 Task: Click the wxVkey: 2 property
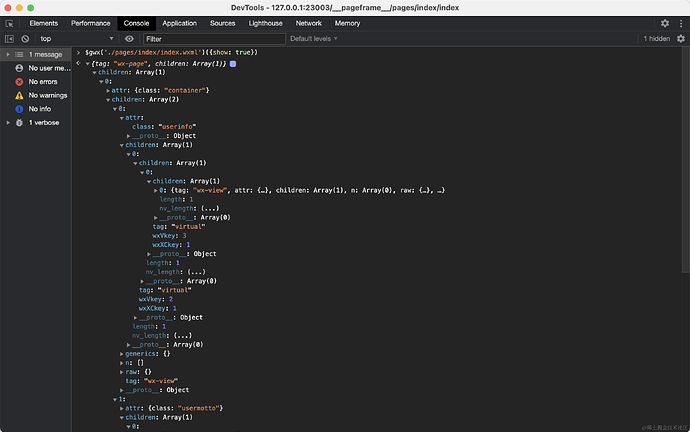[x=156, y=299]
